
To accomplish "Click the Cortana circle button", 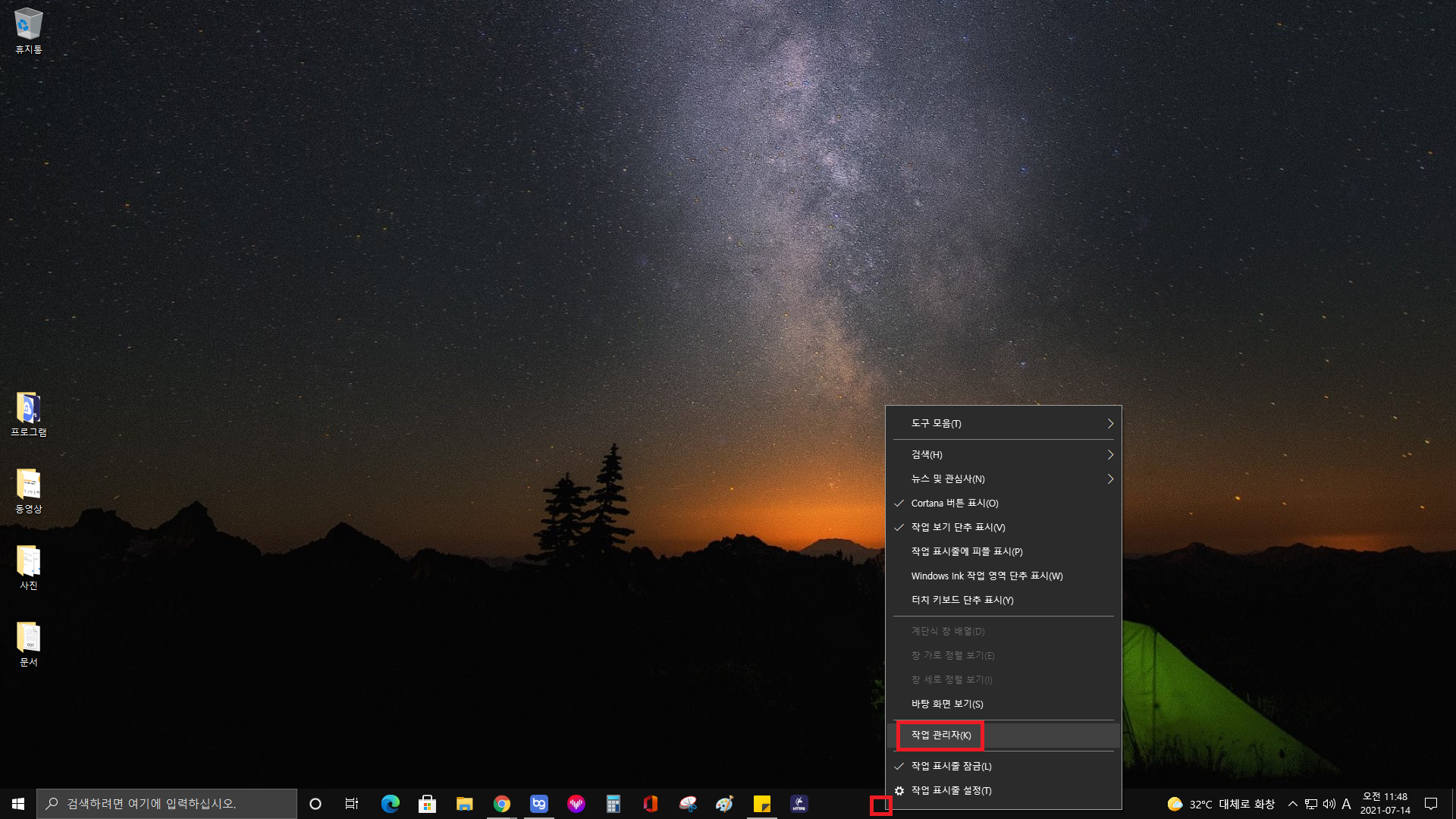I will (x=315, y=804).
